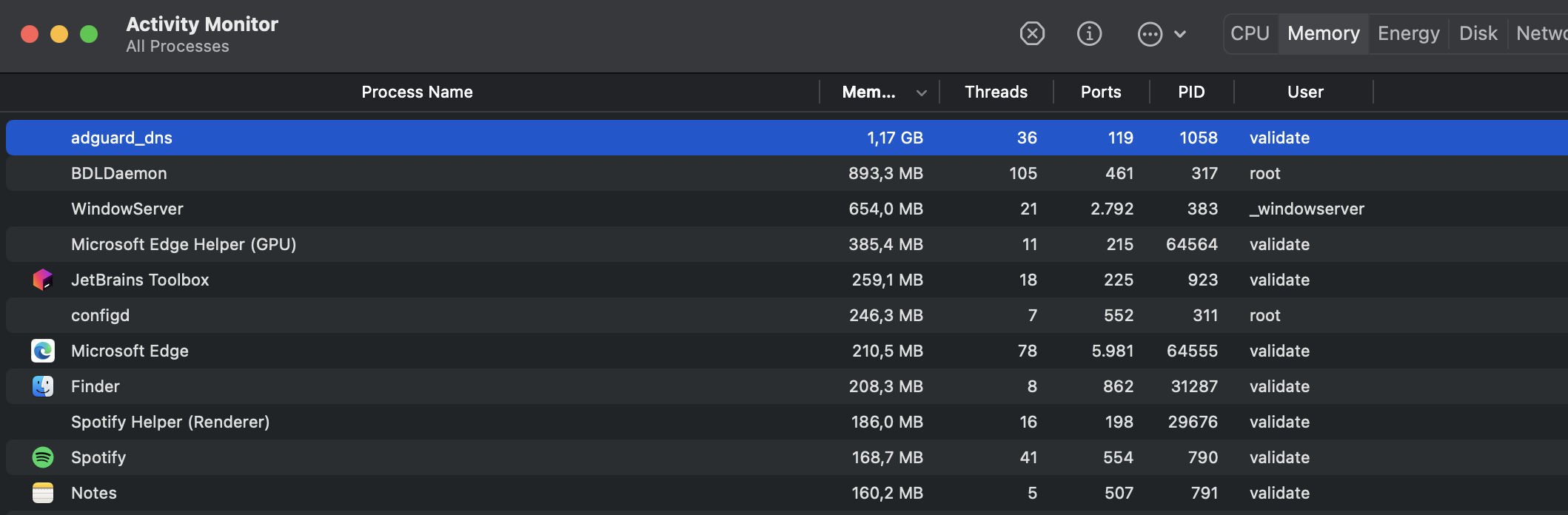Click the 1,17 GB memory value
Image resolution: width=1568 pixels, height=515 pixels.
coord(895,138)
